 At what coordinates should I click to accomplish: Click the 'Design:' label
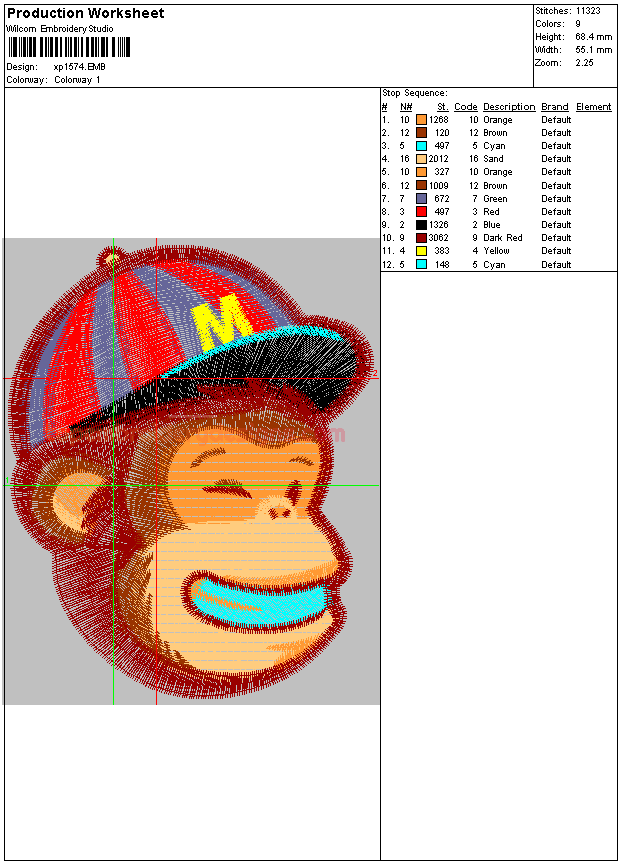(x=22, y=67)
